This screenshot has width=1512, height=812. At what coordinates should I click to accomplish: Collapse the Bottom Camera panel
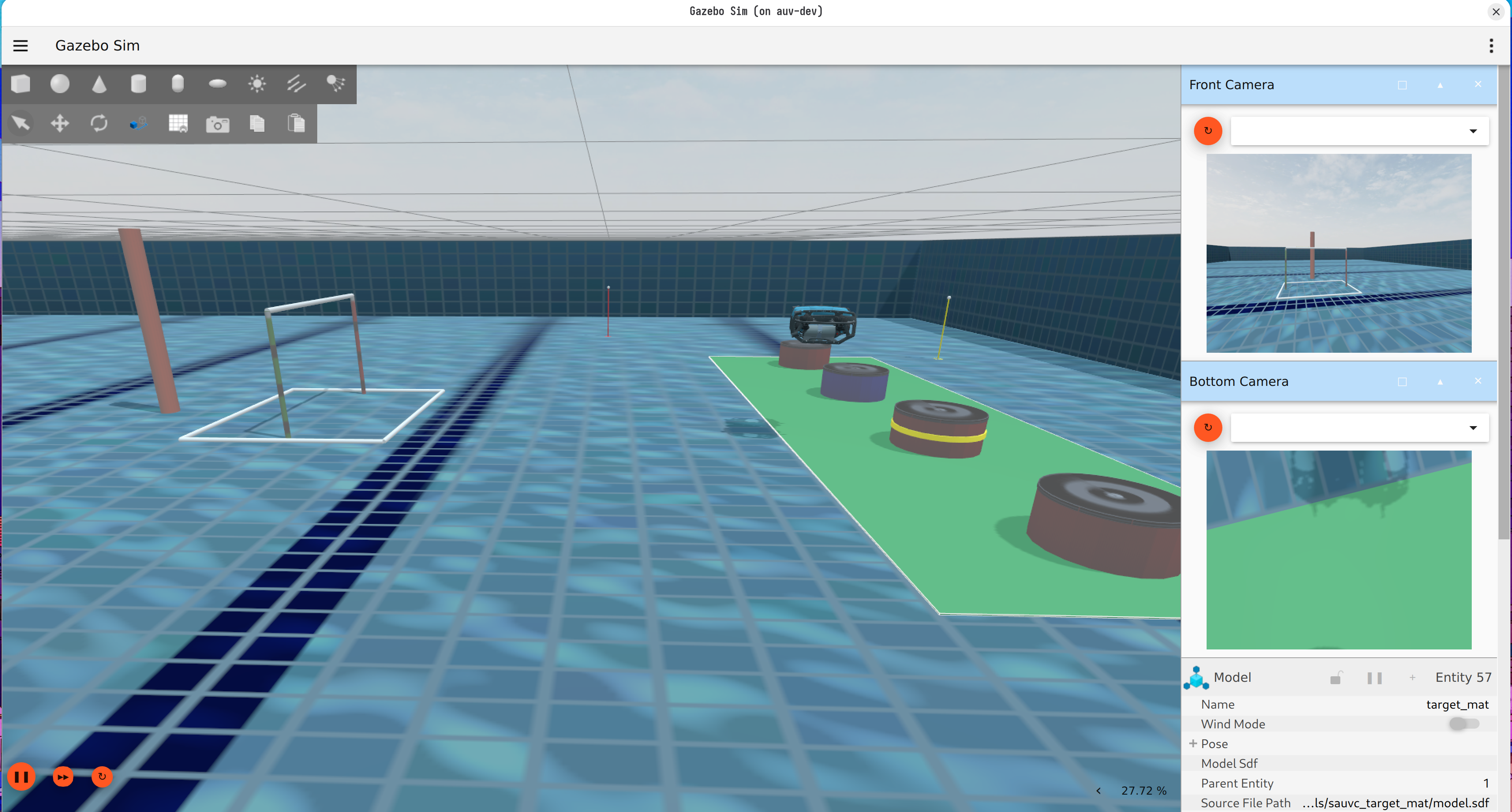pyautogui.click(x=1440, y=382)
